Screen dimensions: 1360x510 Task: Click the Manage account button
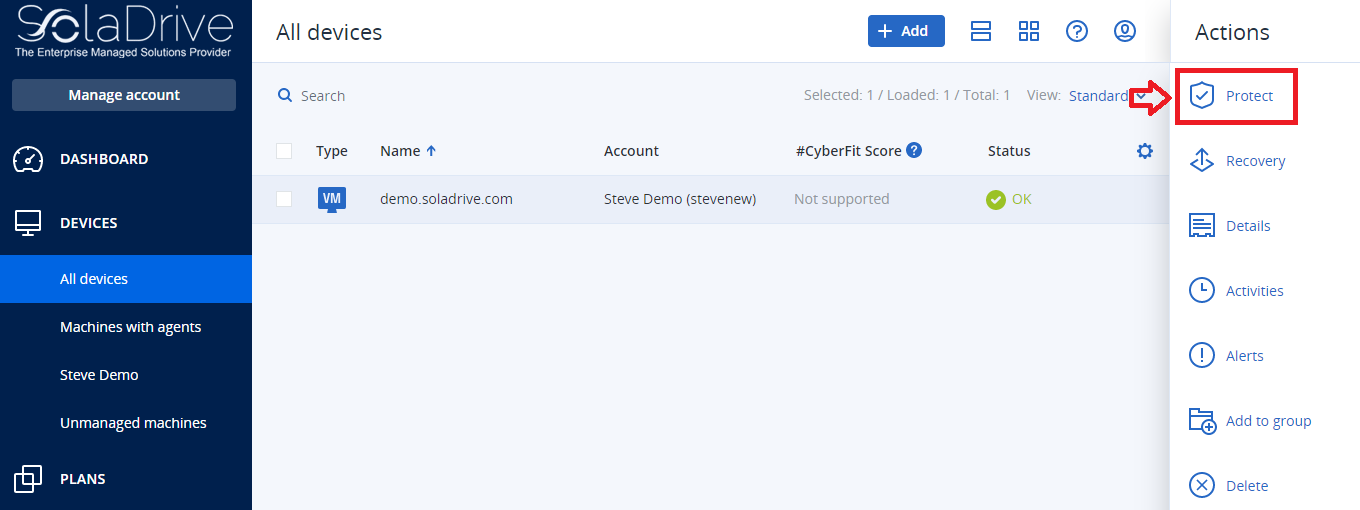(x=124, y=95)
